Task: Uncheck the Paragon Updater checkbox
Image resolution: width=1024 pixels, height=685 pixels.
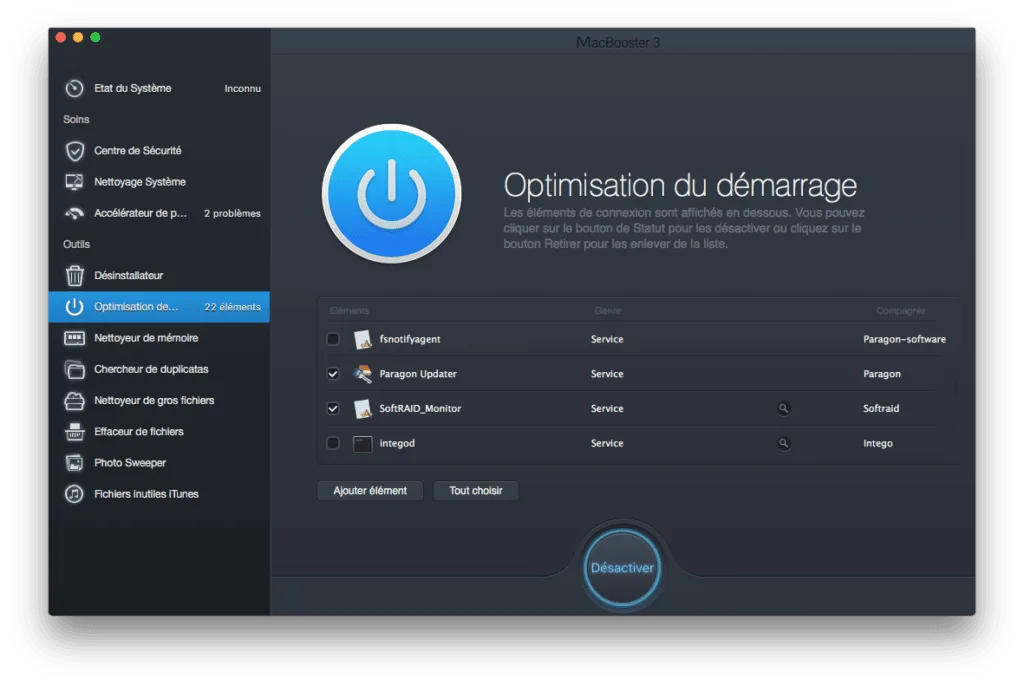Action: point(333,374)
